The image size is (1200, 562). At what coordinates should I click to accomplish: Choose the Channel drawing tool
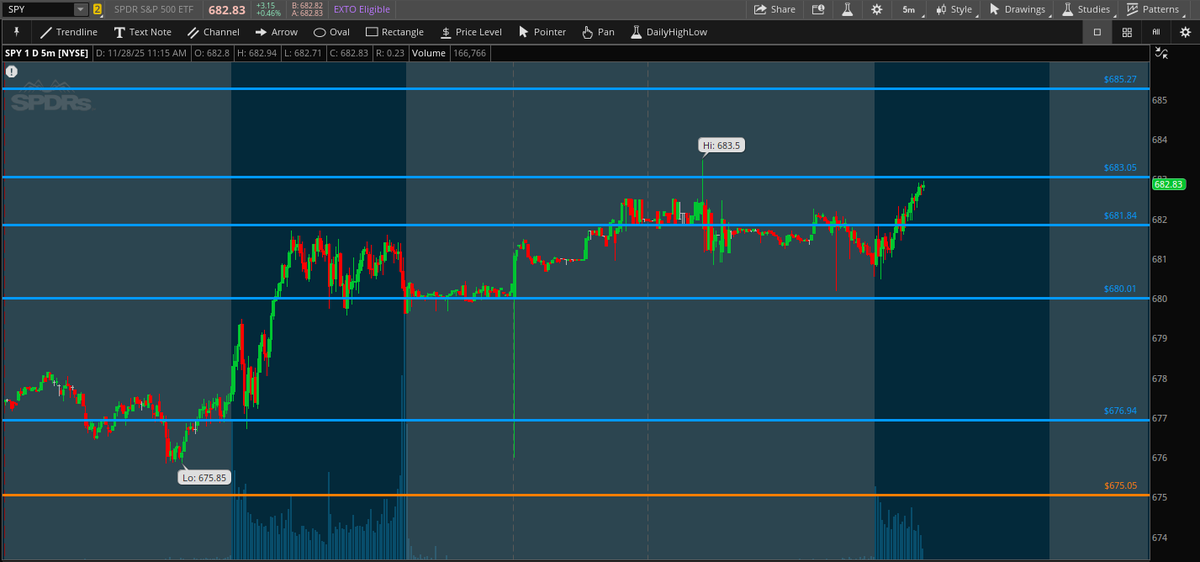point(213,32)
